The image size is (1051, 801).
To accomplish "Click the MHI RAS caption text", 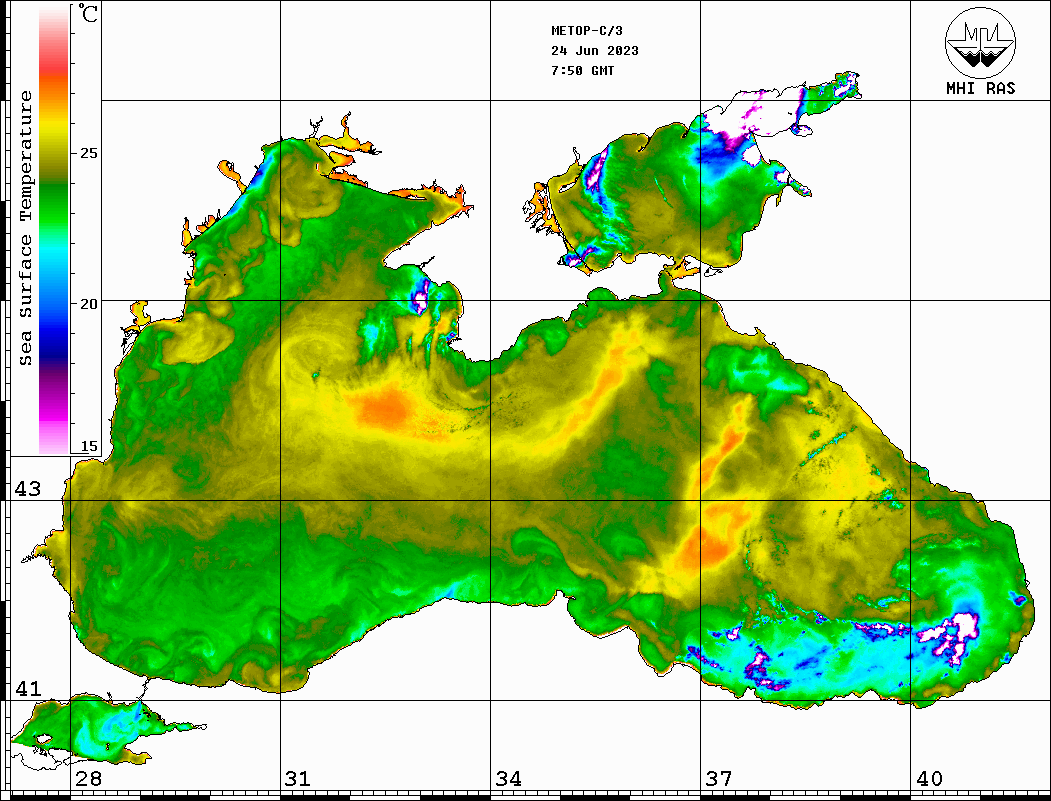I will (x=980, y=88).
